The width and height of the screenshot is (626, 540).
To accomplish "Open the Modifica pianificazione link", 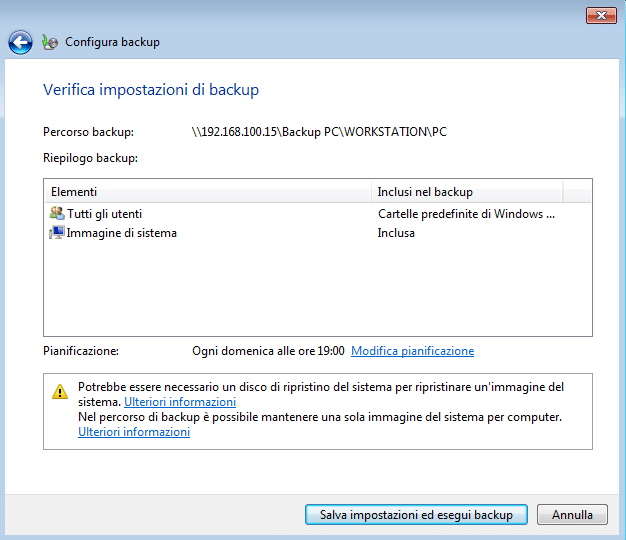I will coord(412,351).
